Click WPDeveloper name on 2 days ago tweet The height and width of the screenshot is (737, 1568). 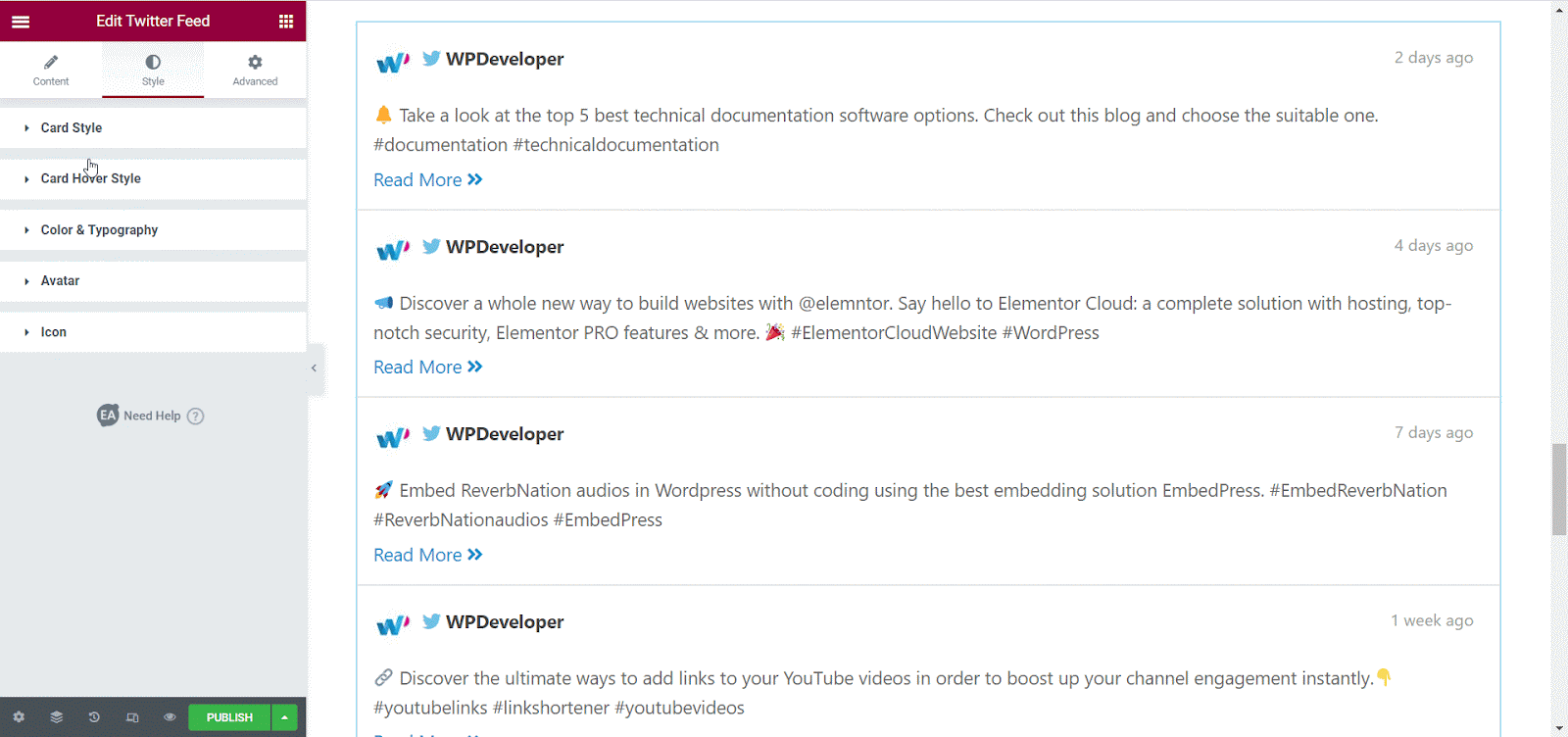pos(505,59)
